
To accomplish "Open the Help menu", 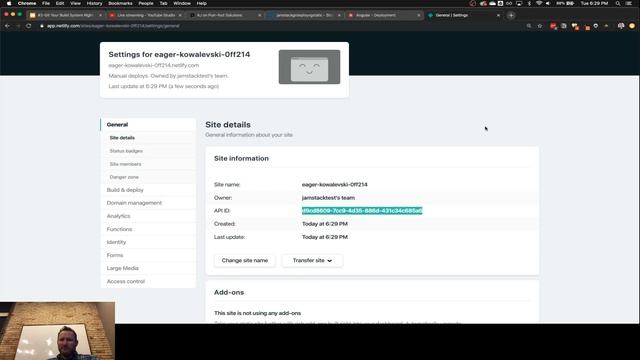I will click(x=202, y=3).
